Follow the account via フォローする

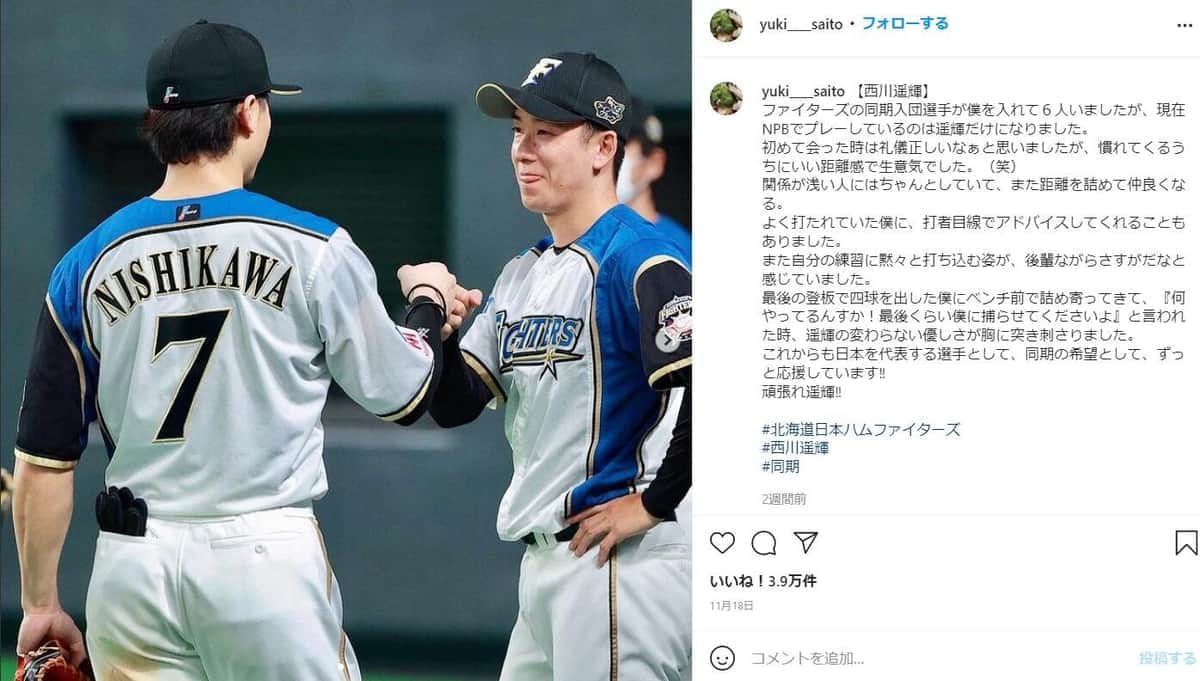[905, 23]
